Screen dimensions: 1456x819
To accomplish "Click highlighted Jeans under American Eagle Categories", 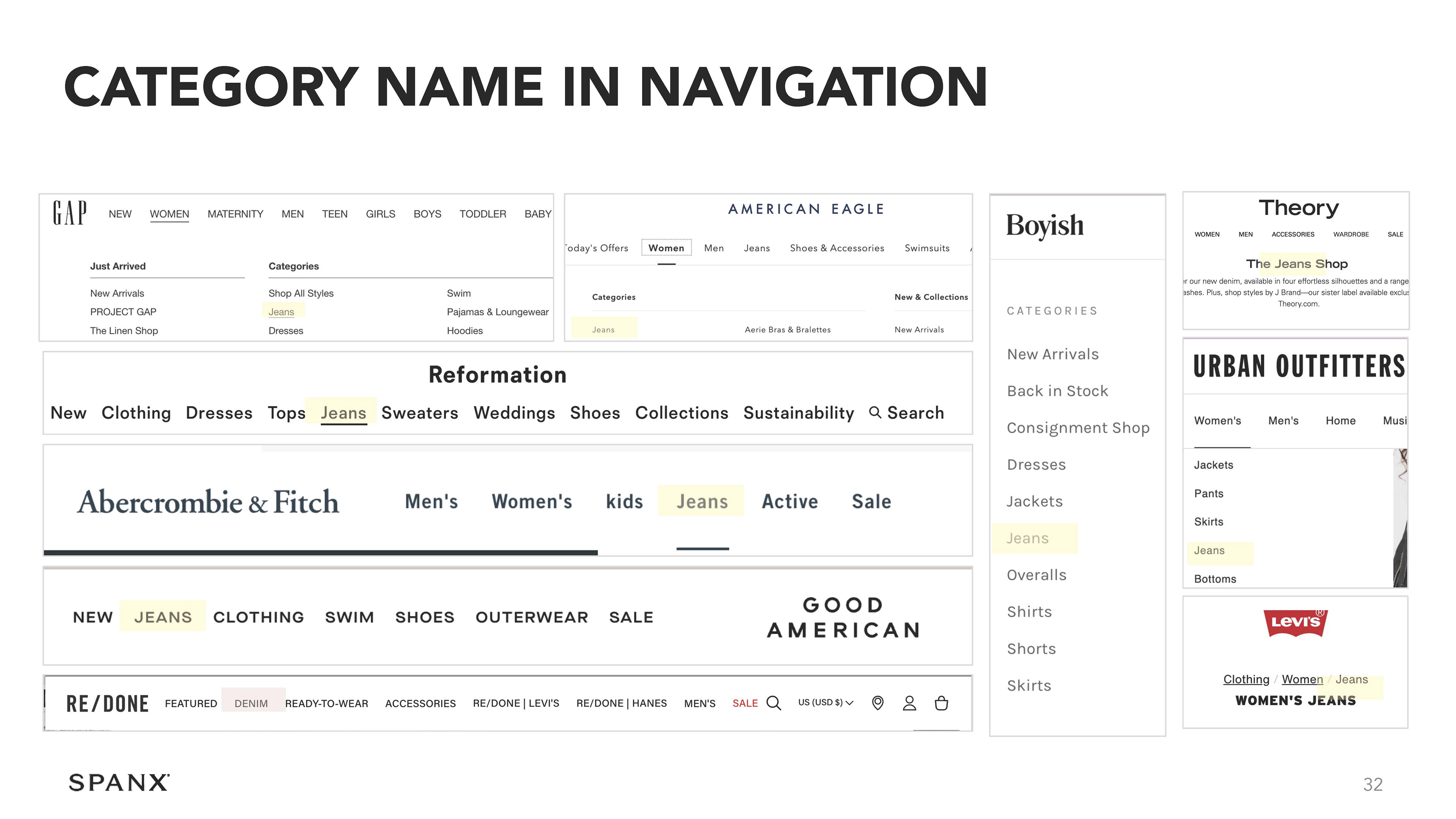I will (x=604, y=330).
